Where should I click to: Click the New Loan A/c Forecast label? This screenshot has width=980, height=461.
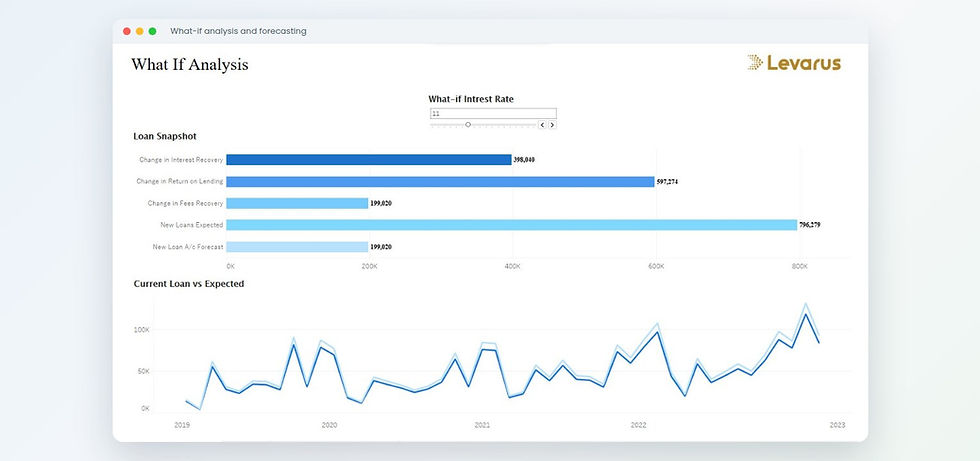pos(188,247)
